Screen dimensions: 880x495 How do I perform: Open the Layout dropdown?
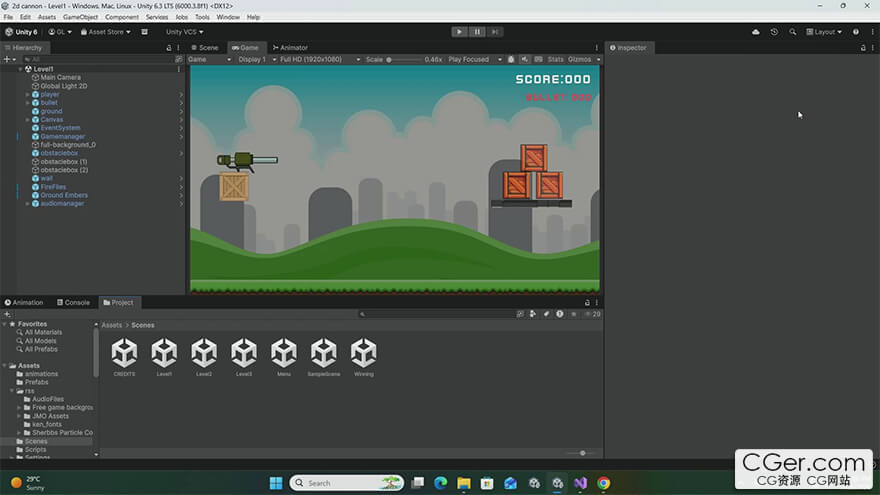[x=824, y=32]
